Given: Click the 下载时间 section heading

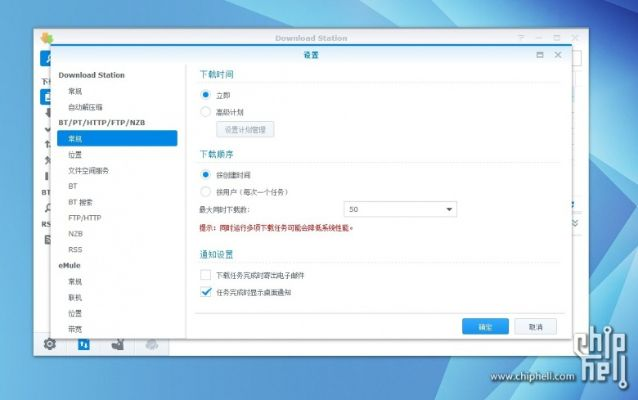Looking at the screenshot, I should pyautogui.click(x=216, y=74).
